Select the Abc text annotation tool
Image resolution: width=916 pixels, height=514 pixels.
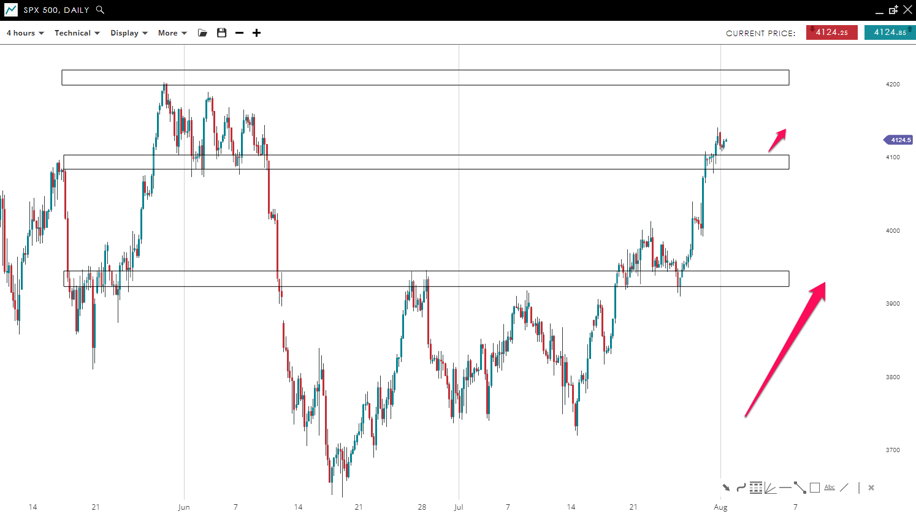point(829,488)
